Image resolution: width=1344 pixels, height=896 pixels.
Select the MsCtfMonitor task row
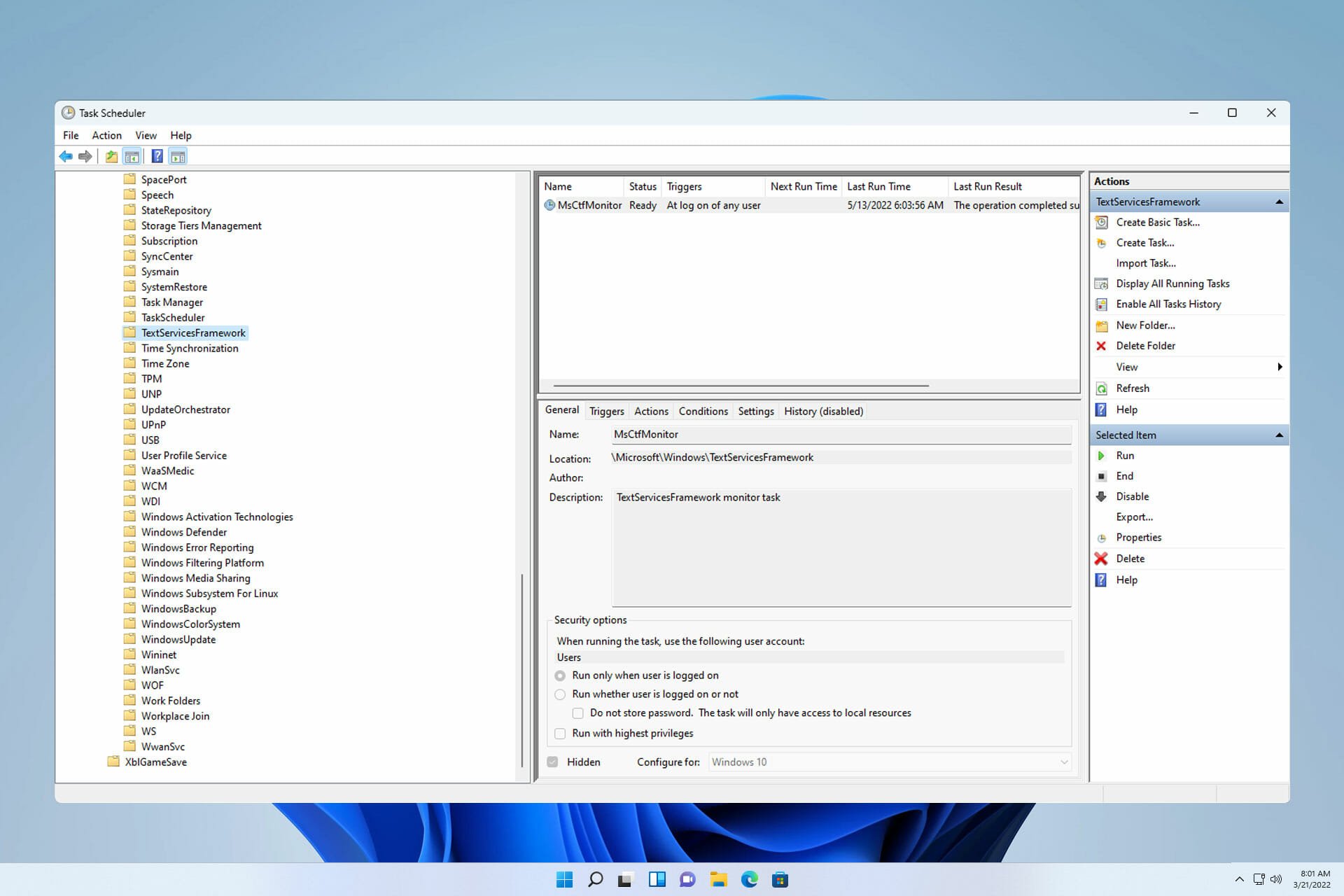pos(811,205)
